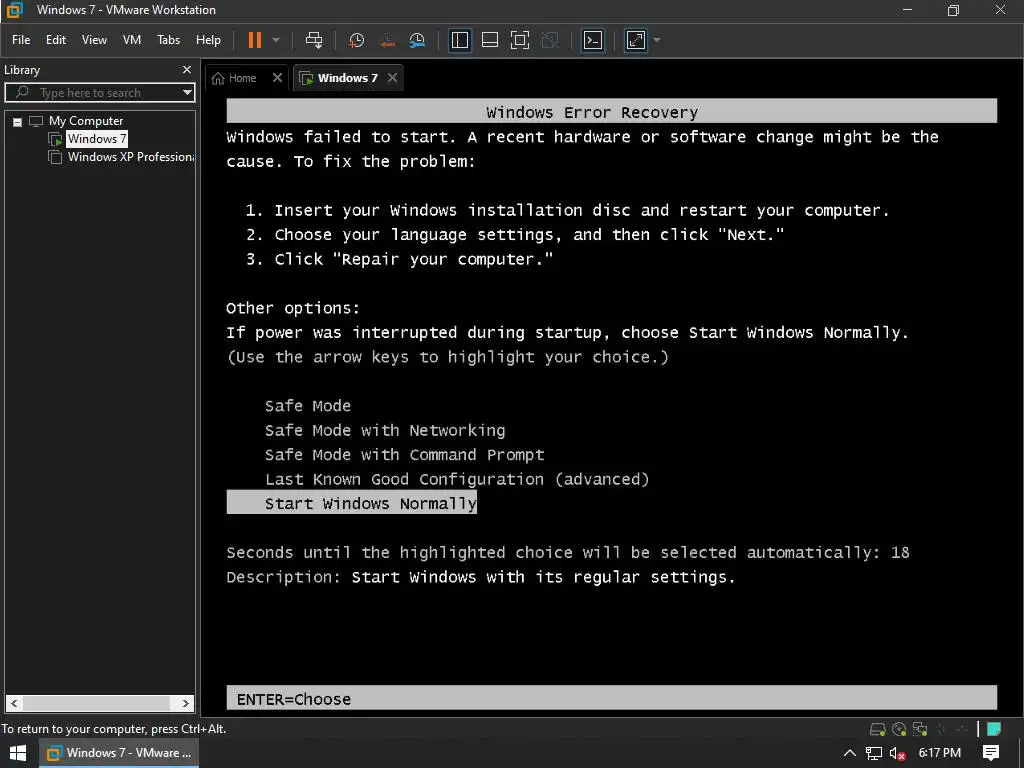Click the stretch guest display icon

635,40
